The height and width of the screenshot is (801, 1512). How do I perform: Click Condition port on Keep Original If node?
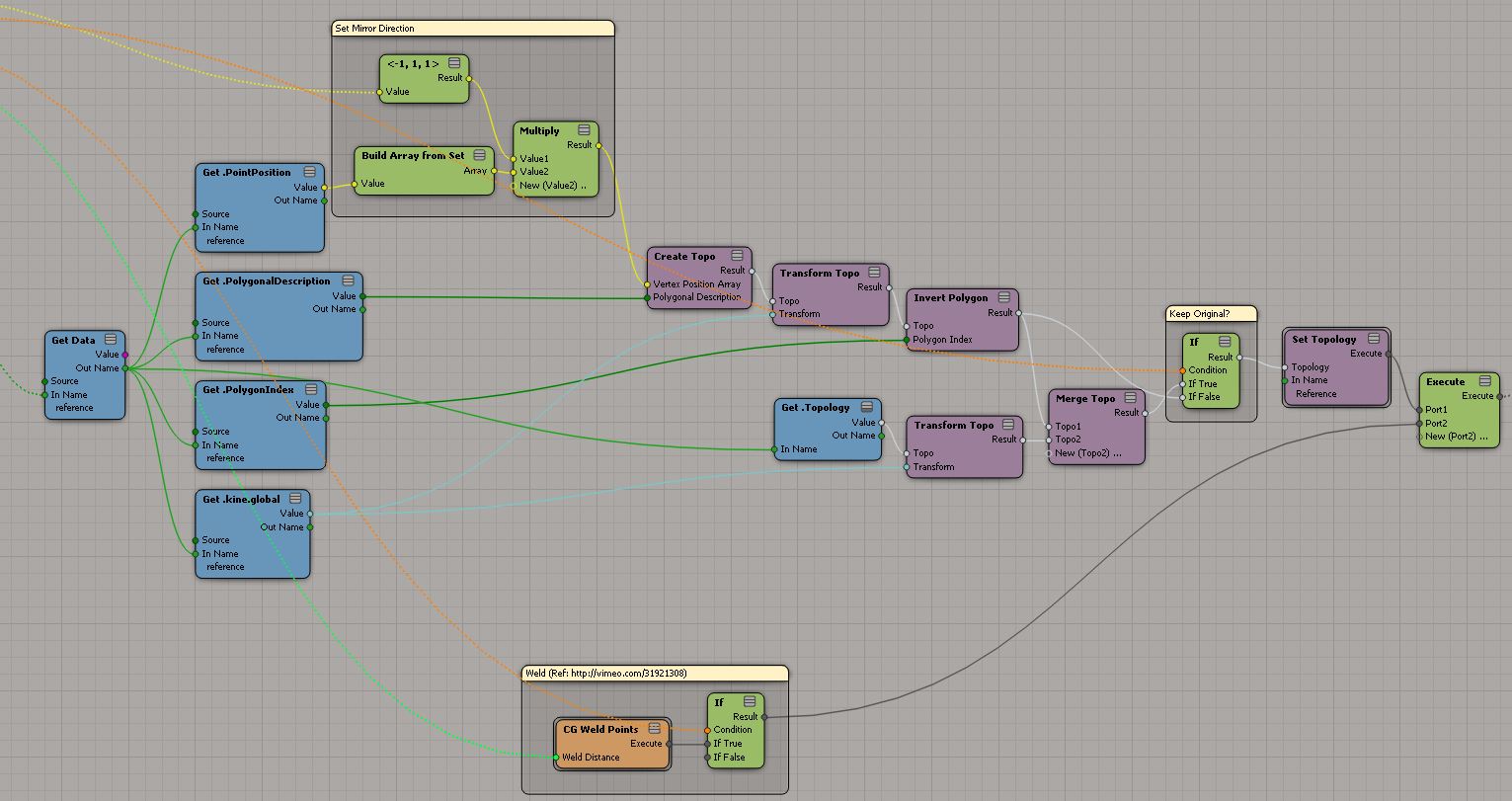[1182, 370]
